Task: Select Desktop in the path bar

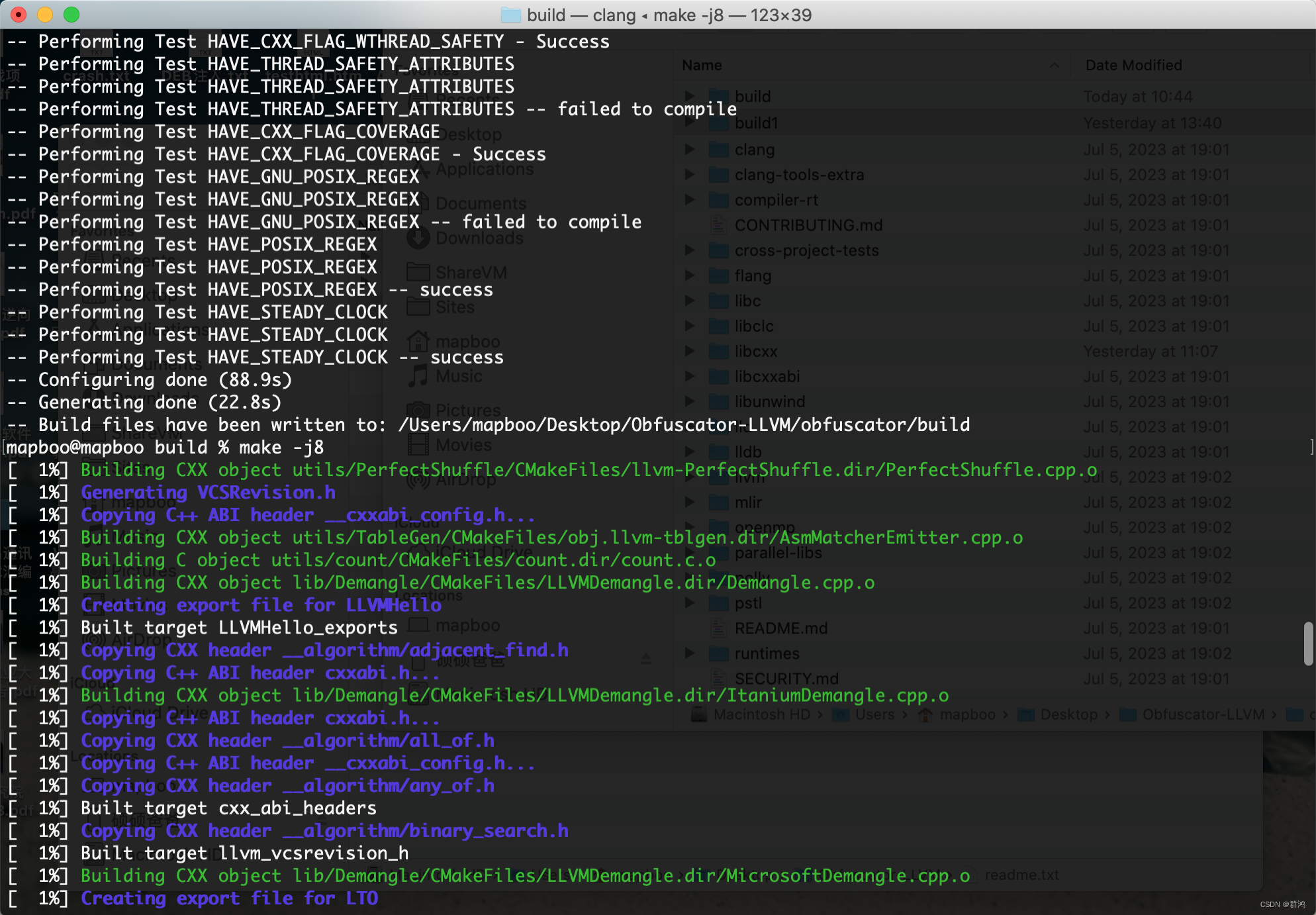Action: (1068, 714)
